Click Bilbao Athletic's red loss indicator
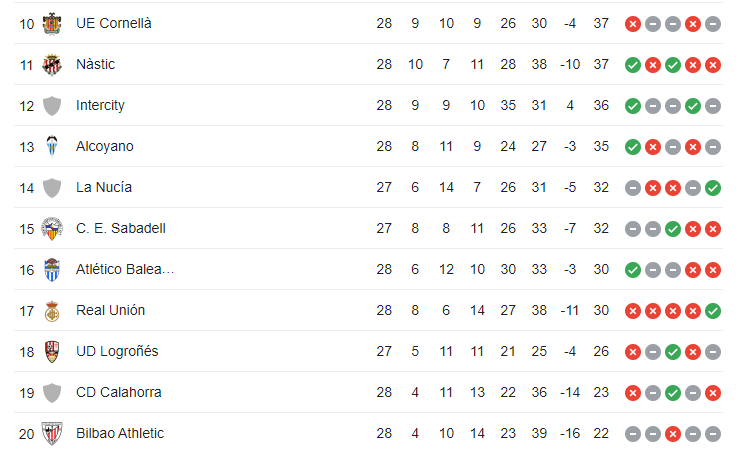Image resolution: width=746 pixels, height=455 pixels. pos(673,434)
